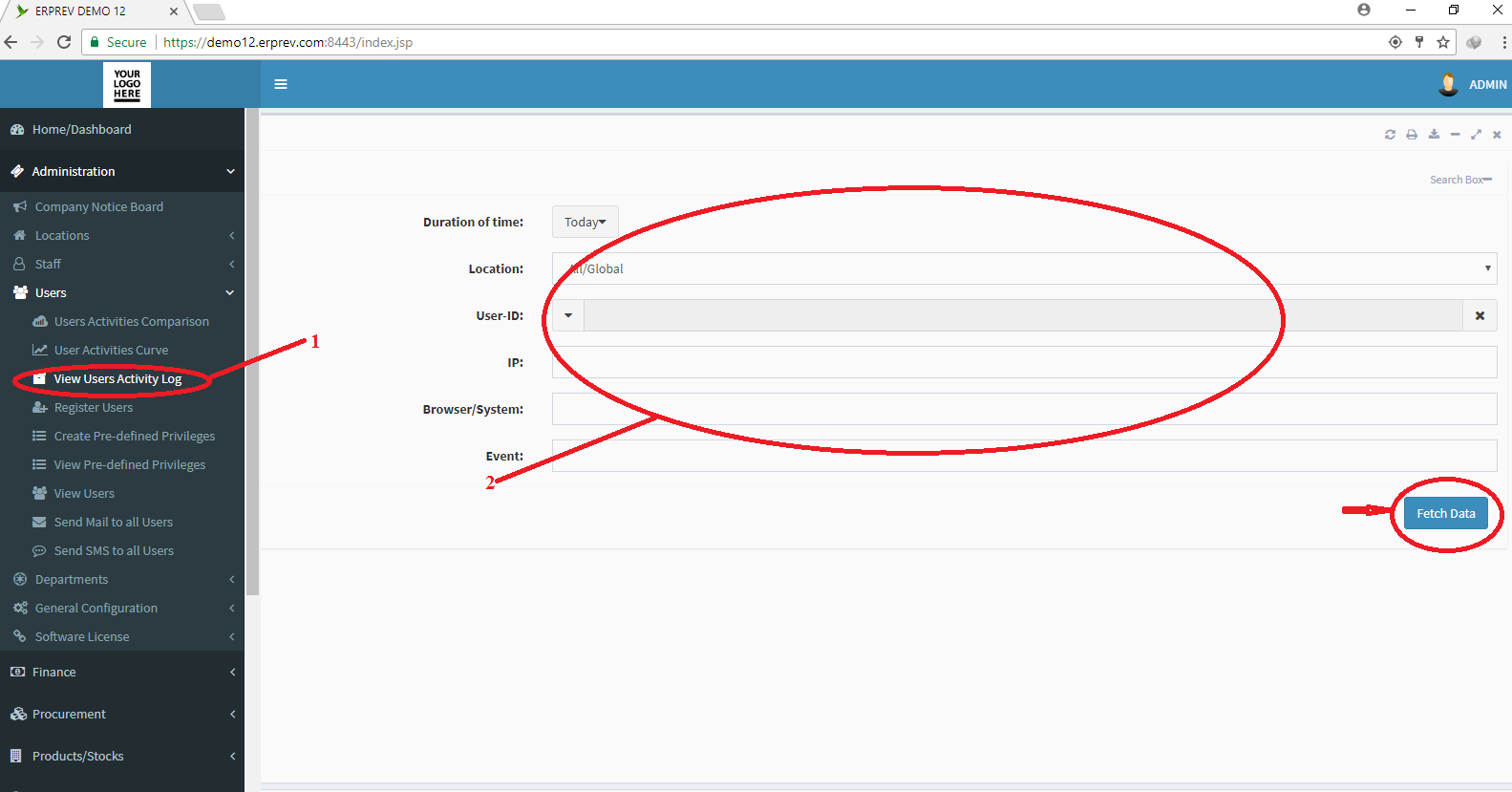
Task: Click the browser back arrow
Action: tap(11, 42)
